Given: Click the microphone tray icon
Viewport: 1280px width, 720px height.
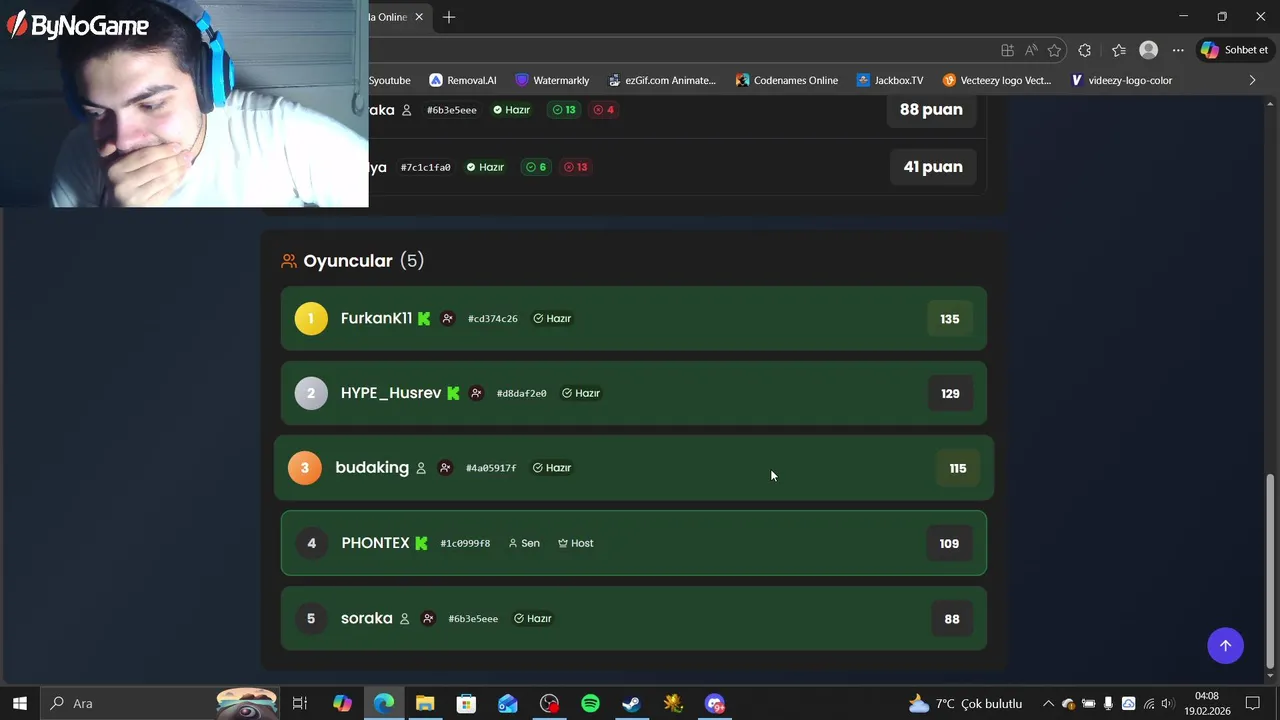Looking at the screenshot, I should 1108,704.
